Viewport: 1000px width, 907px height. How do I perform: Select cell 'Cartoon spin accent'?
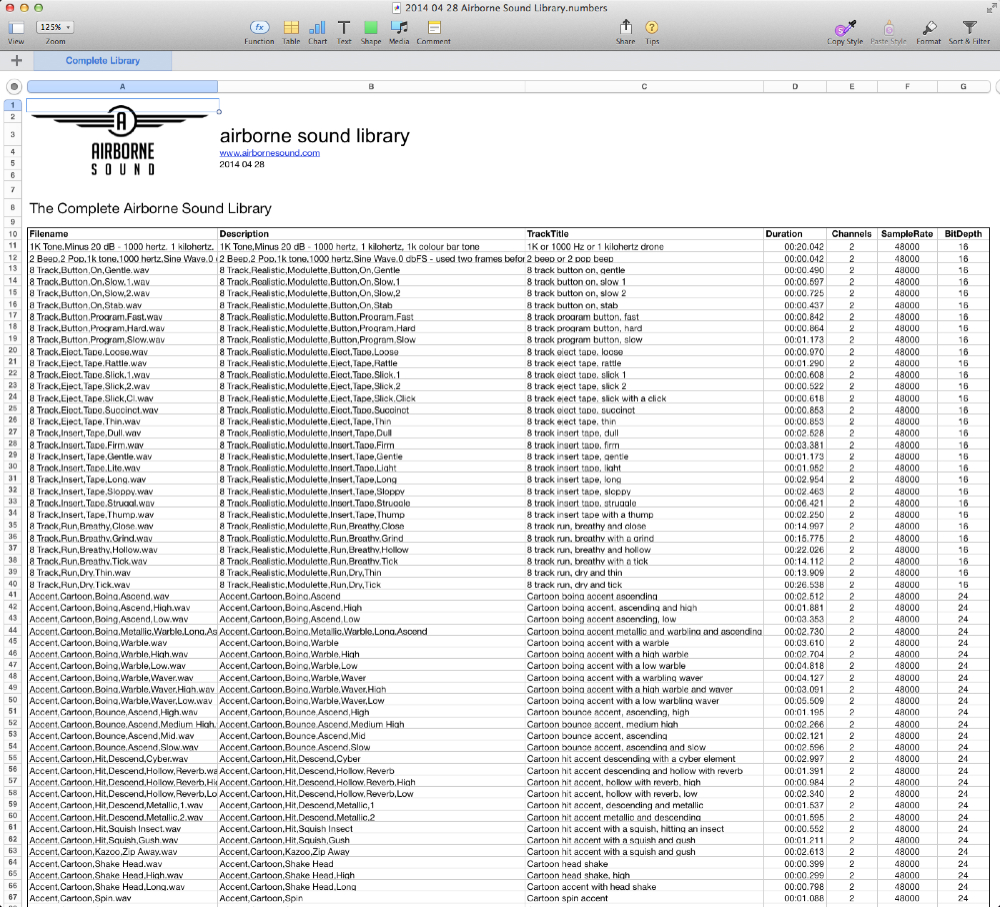click(644, 899)
